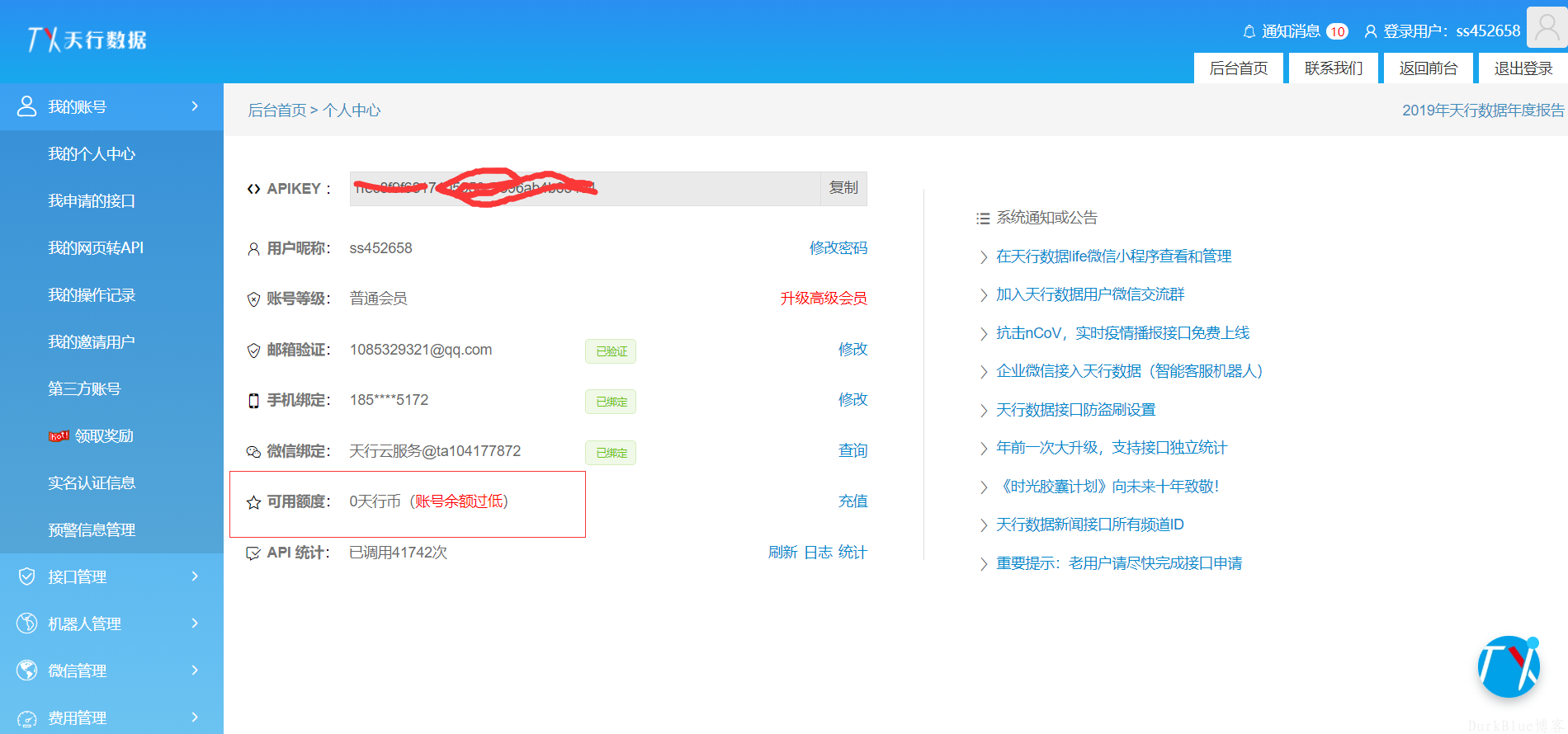Viewport: 1568px width, 734px height.
Task: Click the login user person icon
Action: [1371, 31]
